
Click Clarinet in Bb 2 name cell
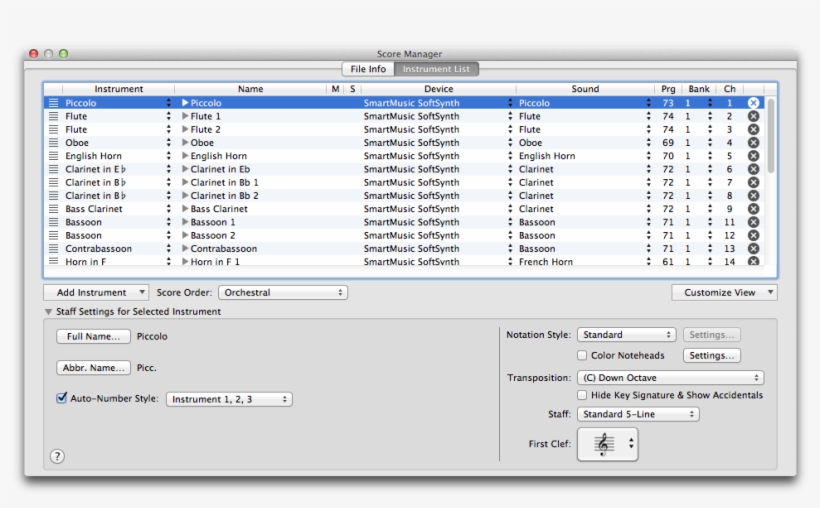[x=224, y=196]
